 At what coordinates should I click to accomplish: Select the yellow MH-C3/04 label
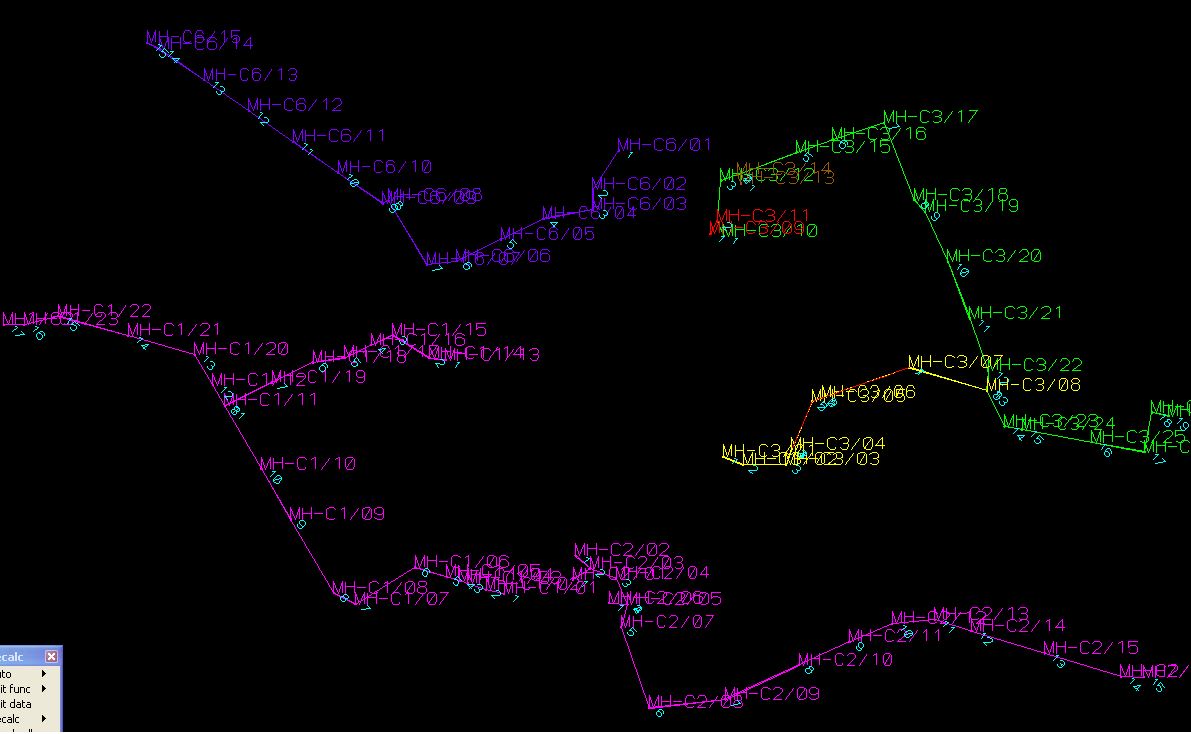point(838,443)
